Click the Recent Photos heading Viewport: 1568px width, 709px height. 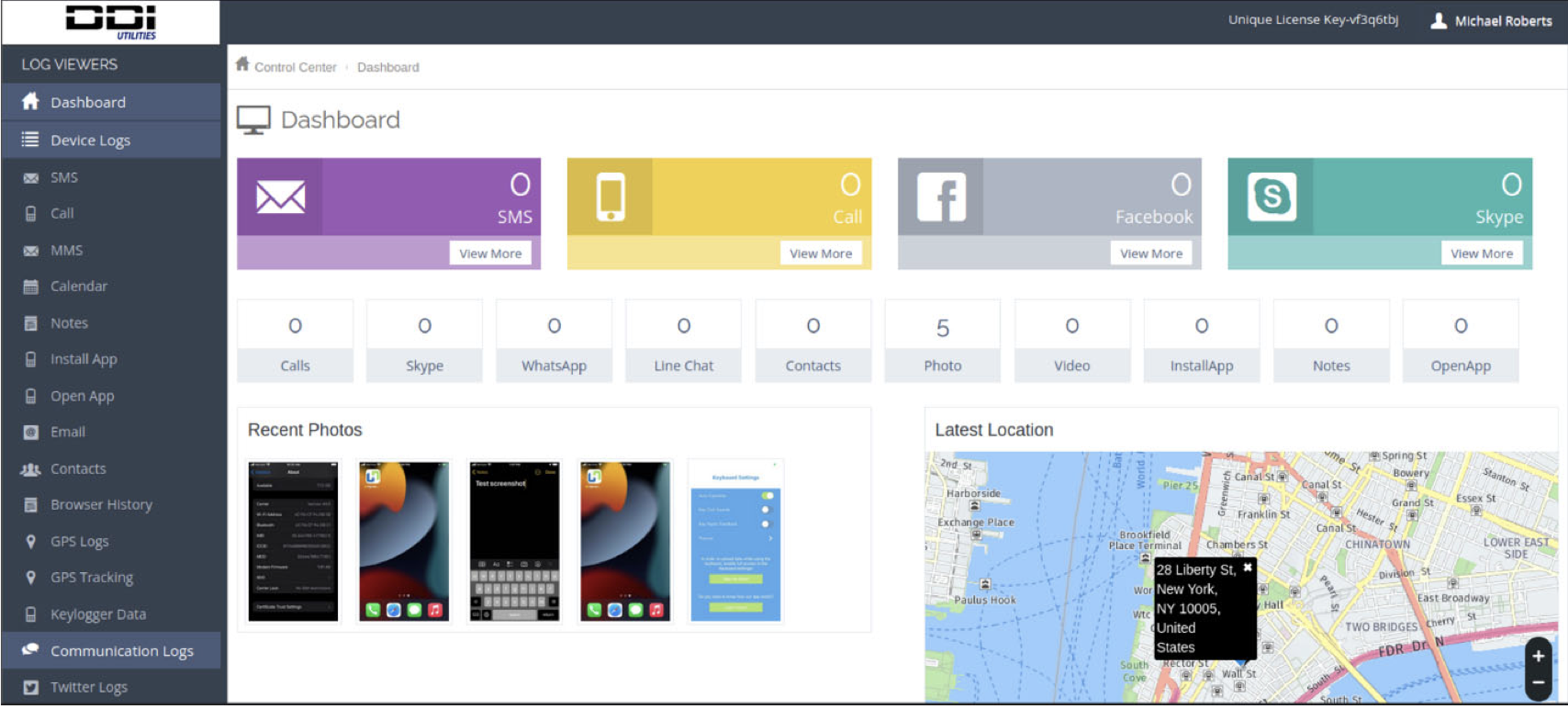pyautogui.click(x=305, y=430)
